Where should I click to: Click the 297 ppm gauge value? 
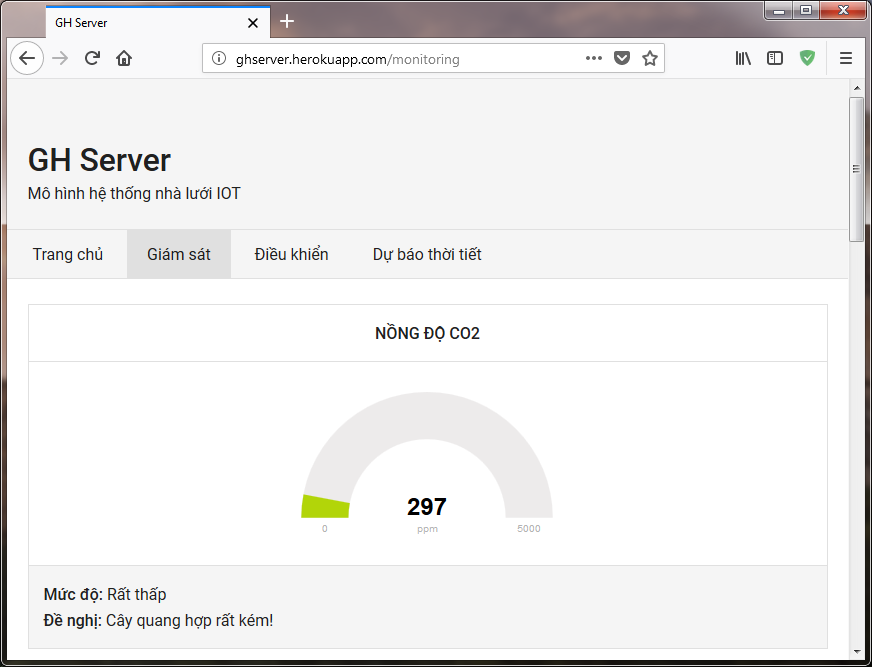(427, 507)
